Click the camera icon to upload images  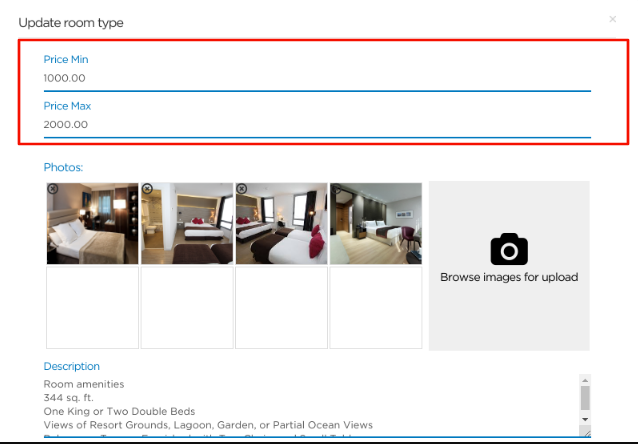tap(509, 249)
